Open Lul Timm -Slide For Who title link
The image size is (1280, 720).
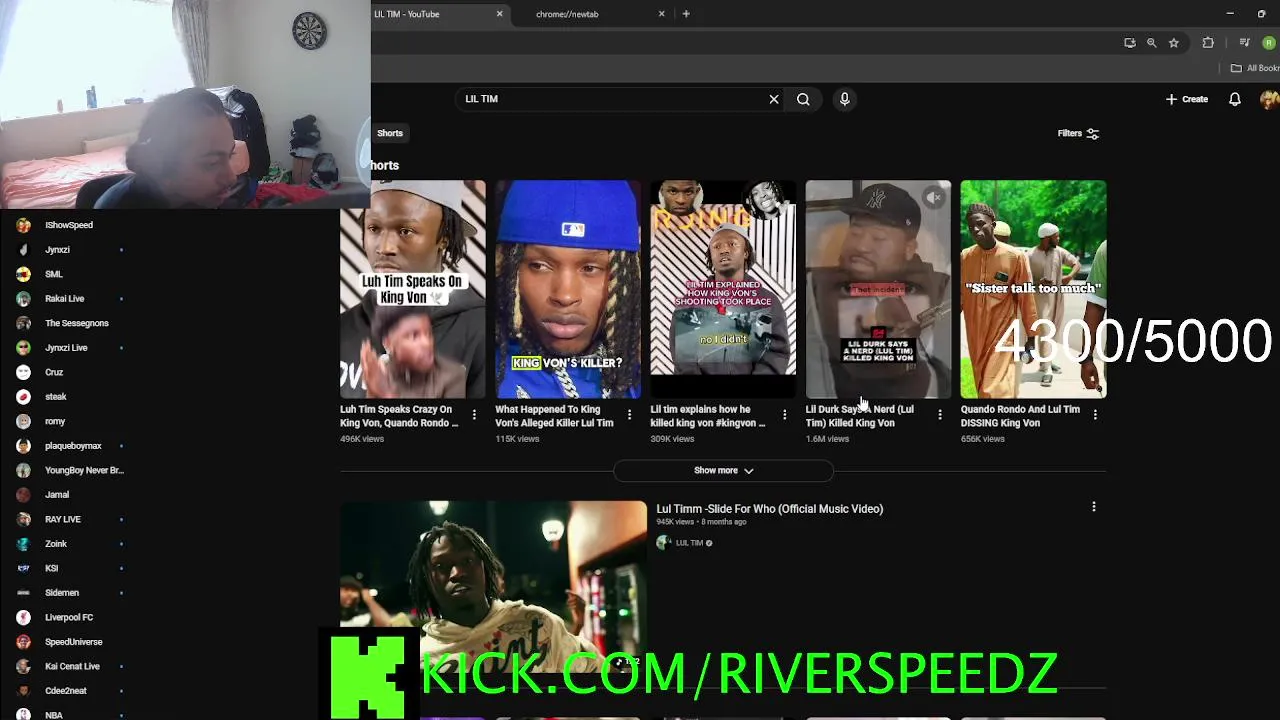(769, 509)
